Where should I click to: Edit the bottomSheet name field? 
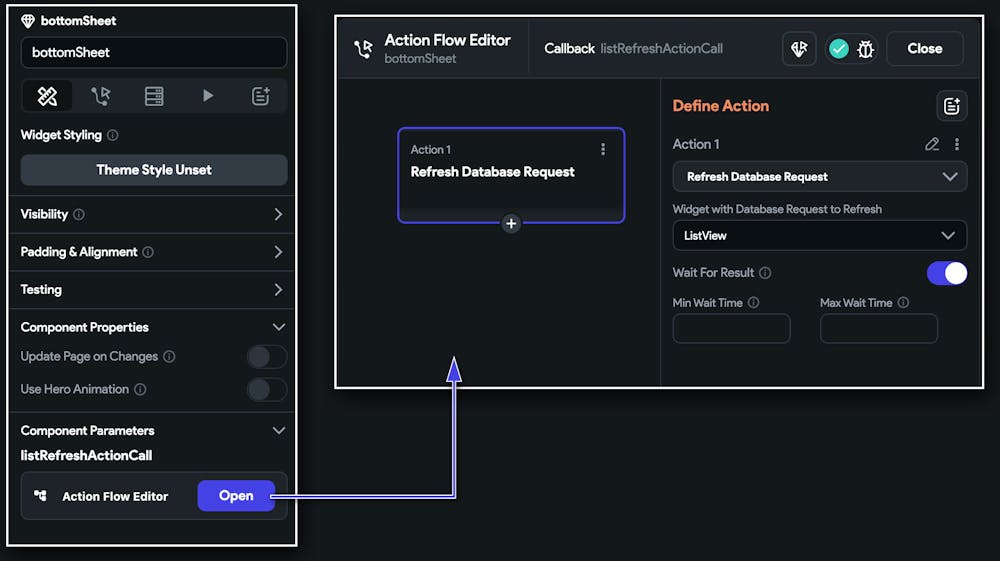pyautogui.click(x=154, y=52)
